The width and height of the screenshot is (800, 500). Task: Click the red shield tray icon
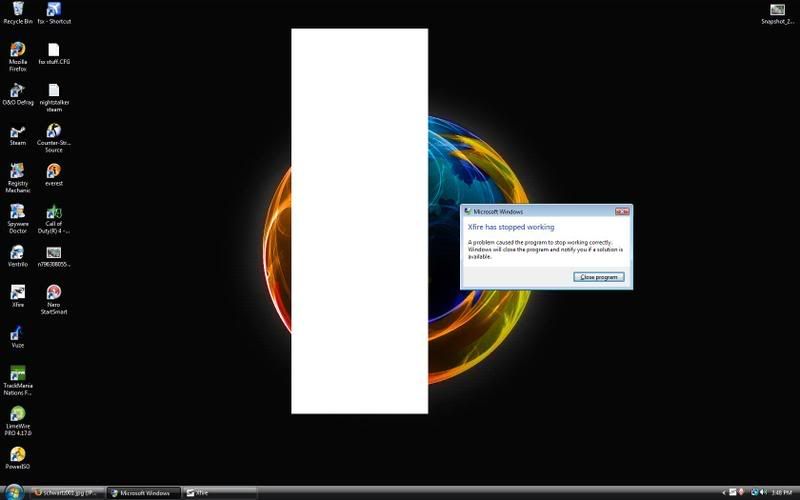(x=741, y=492)
